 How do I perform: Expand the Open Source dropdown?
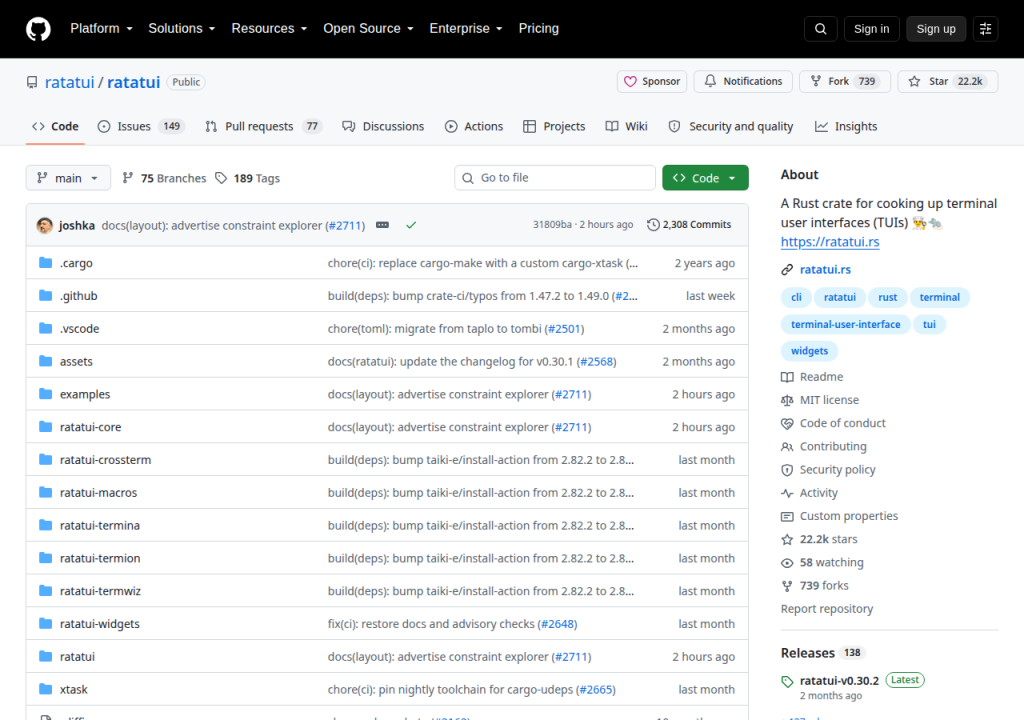[368, 29]
